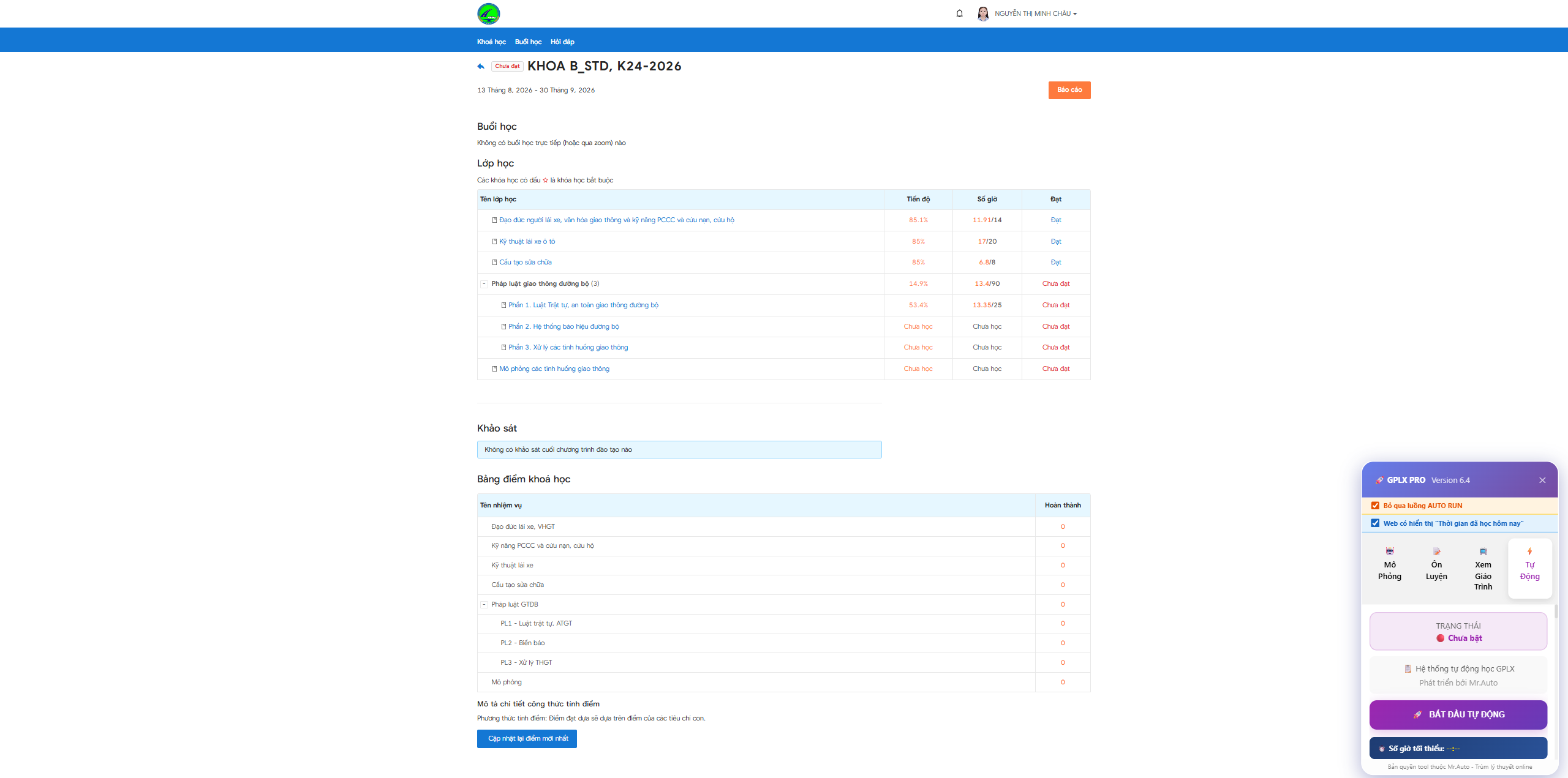Click the 11.91/14 hours cell
Viewport: 1568px width, 778px height.
tap(987, 220)
